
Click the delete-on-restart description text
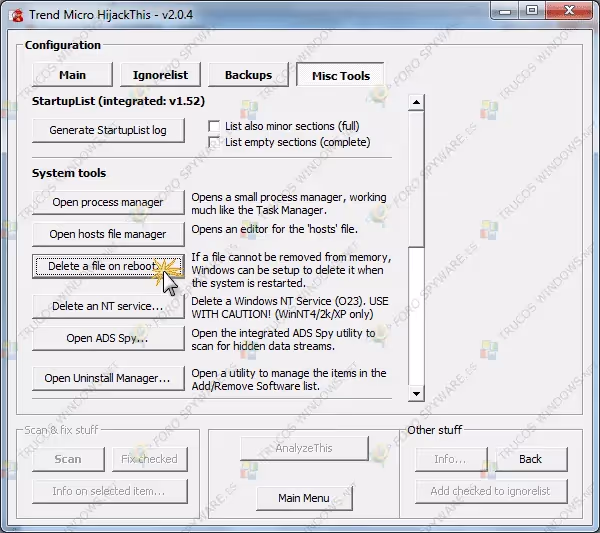(x=291, y=270)
